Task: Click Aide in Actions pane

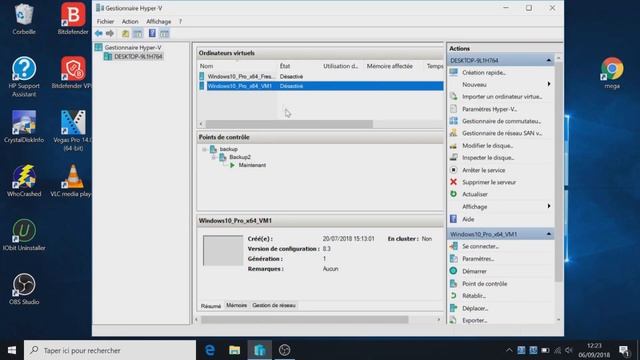Action: tap(468, 219)
